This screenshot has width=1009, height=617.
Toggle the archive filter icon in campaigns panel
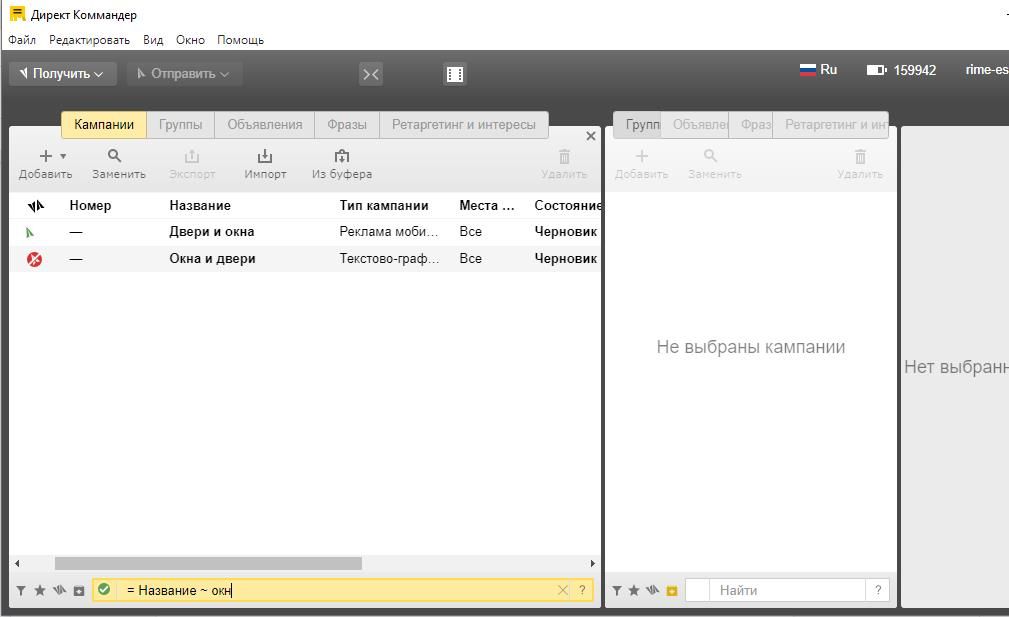(x=79, y=591)
